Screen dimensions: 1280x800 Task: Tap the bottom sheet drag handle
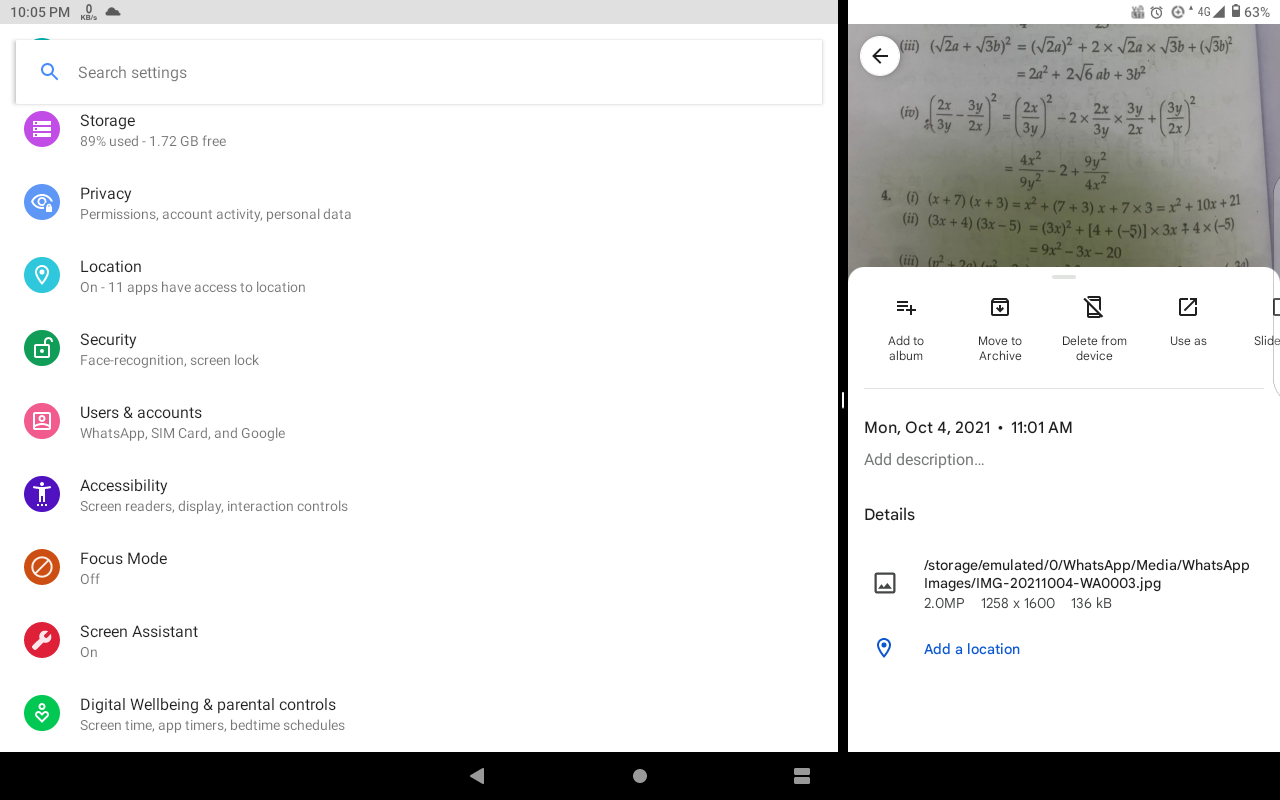coord(1064,277)
